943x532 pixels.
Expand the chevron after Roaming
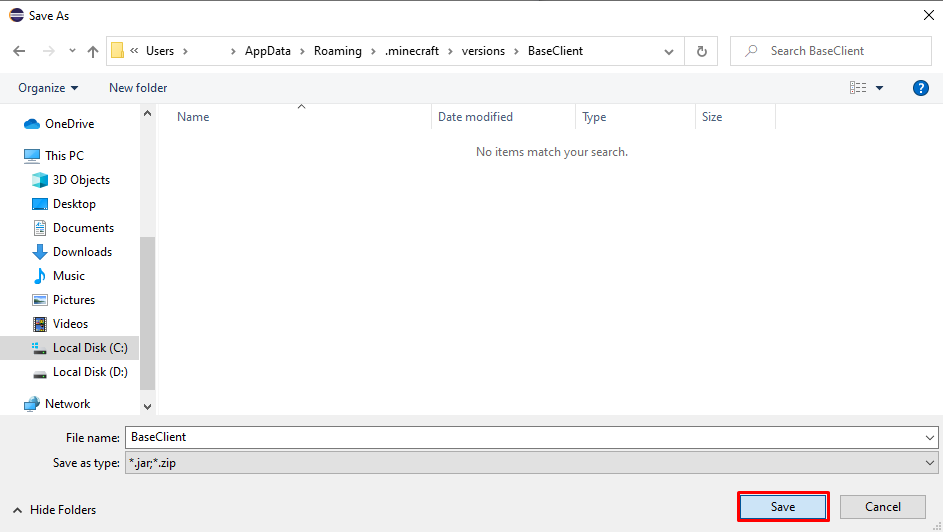(x=373, y=52)
